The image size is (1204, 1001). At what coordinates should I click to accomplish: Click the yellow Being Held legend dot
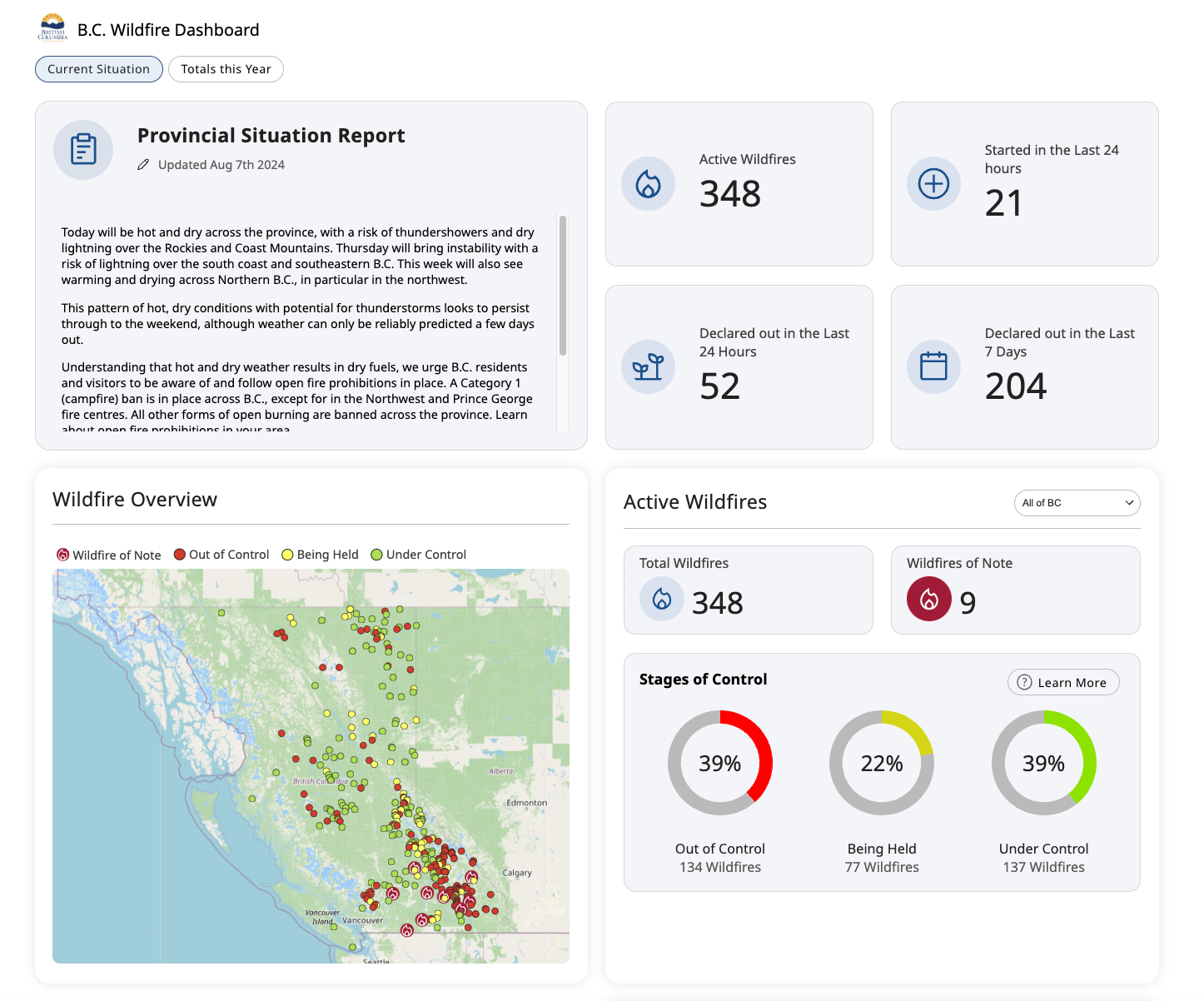pyautogui.click(x=287, y=555)
